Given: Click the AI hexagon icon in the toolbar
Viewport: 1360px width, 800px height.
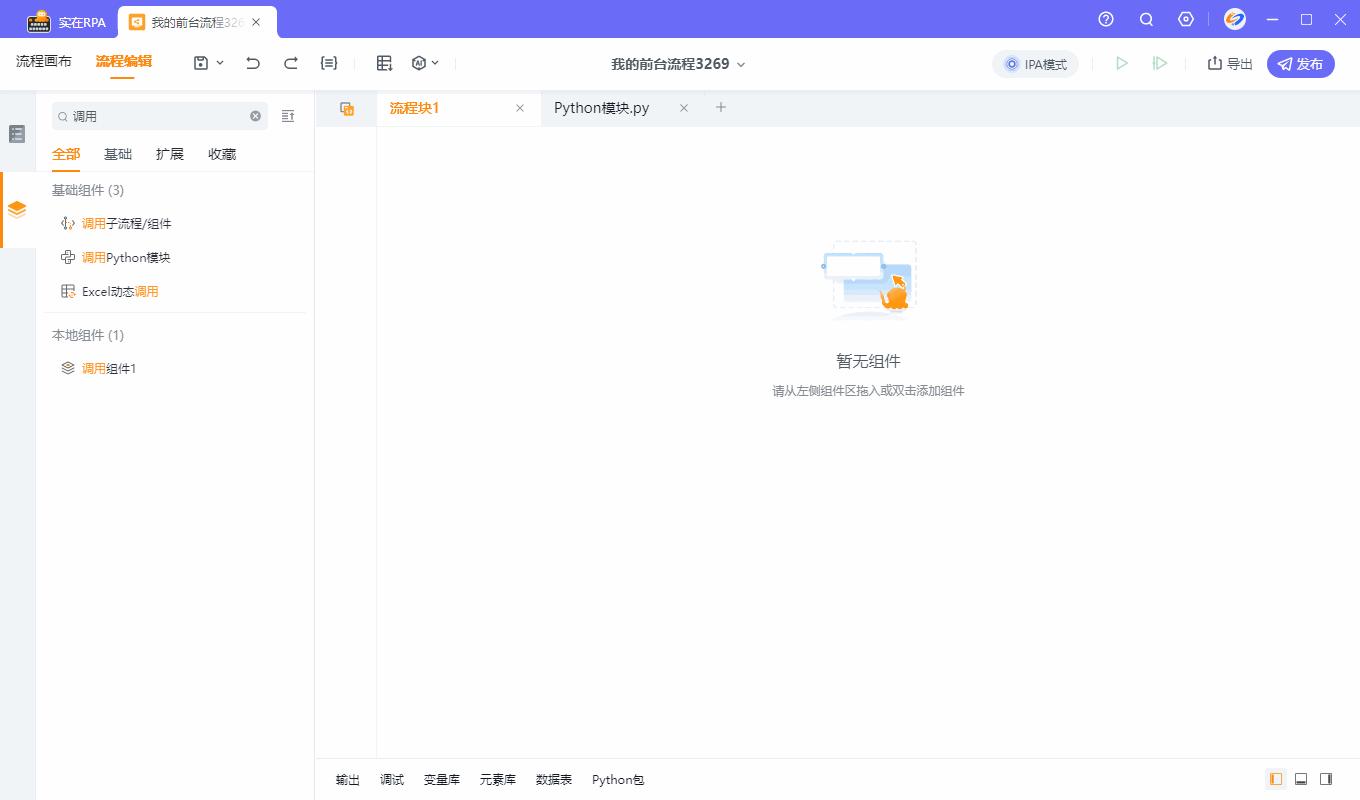Looking at the screenshot, I should pyautogui.click(x=419, y=62).
